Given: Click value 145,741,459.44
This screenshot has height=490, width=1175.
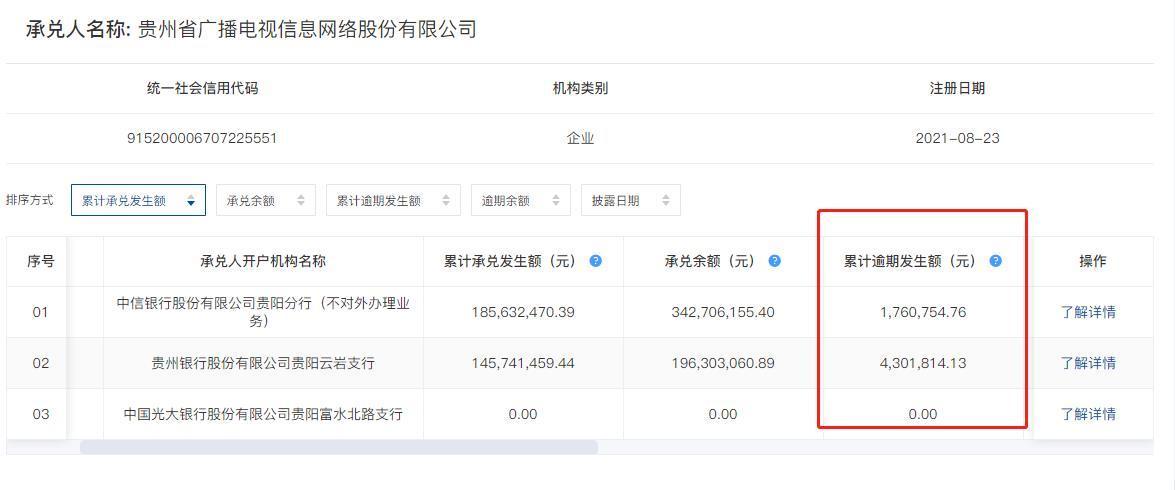Looking at the screenshot, I should 523,363.
